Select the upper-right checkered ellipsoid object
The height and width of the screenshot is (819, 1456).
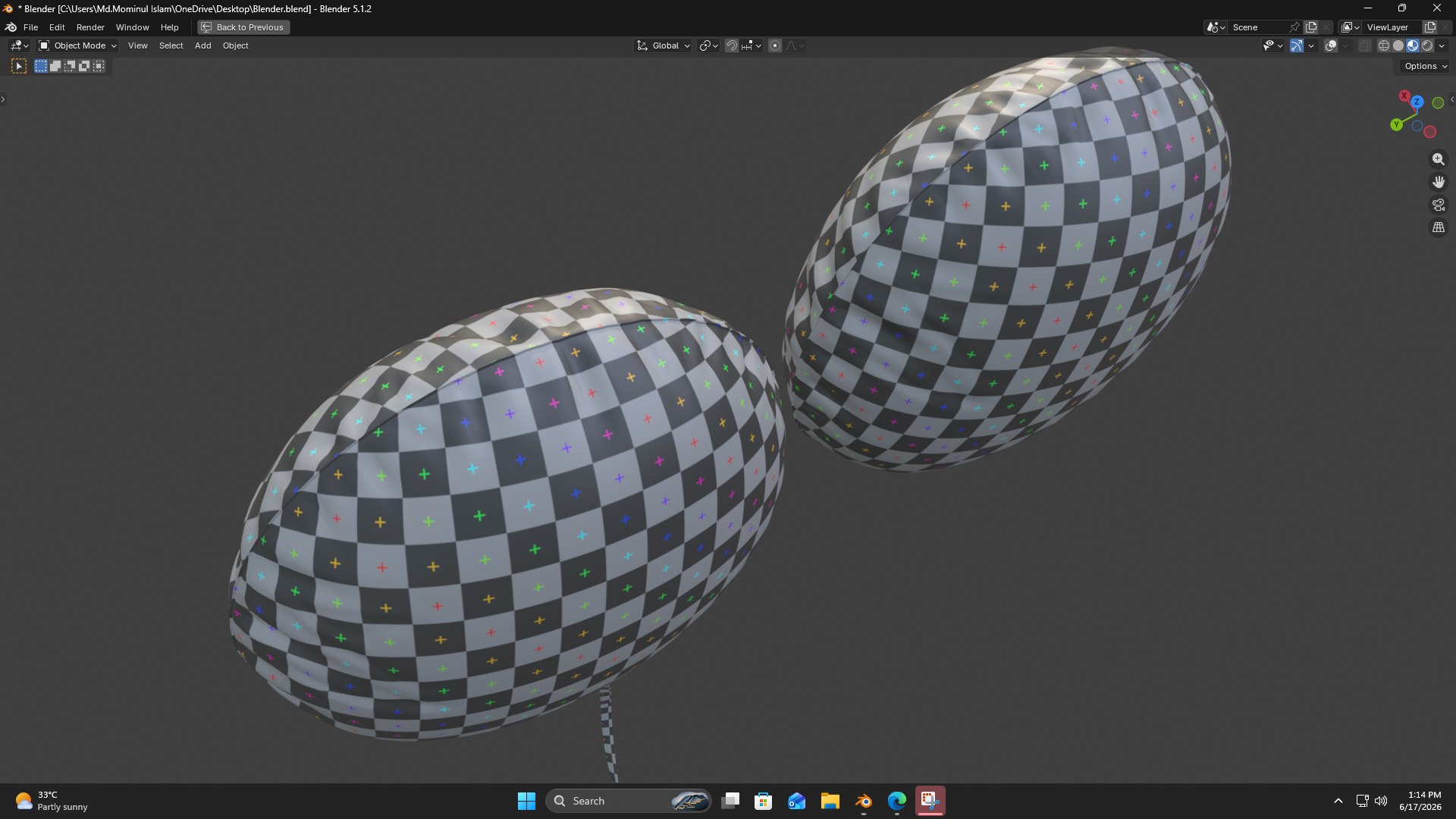(1007, 260)
